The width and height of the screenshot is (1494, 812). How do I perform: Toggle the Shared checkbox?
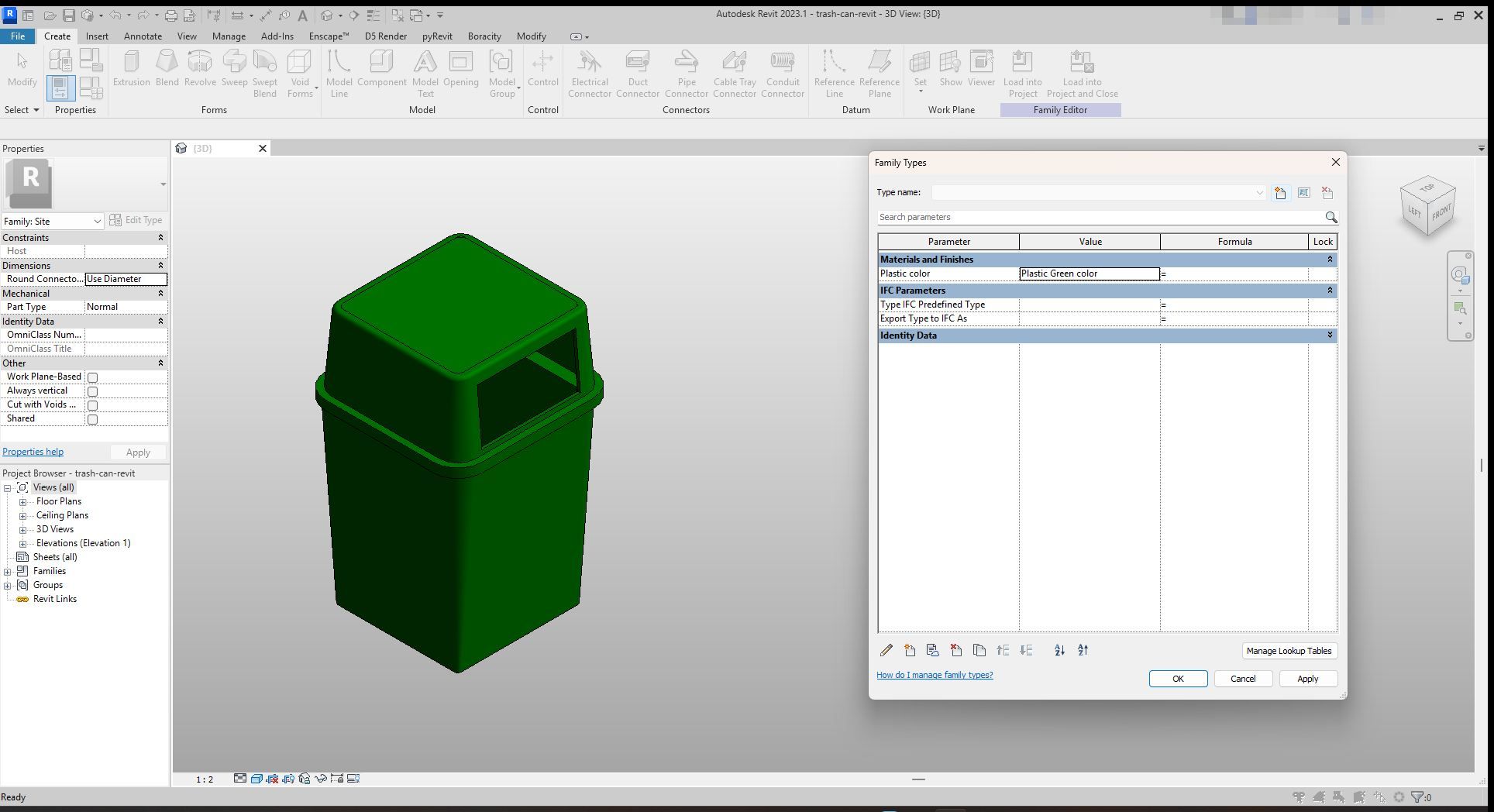(92, 419)
